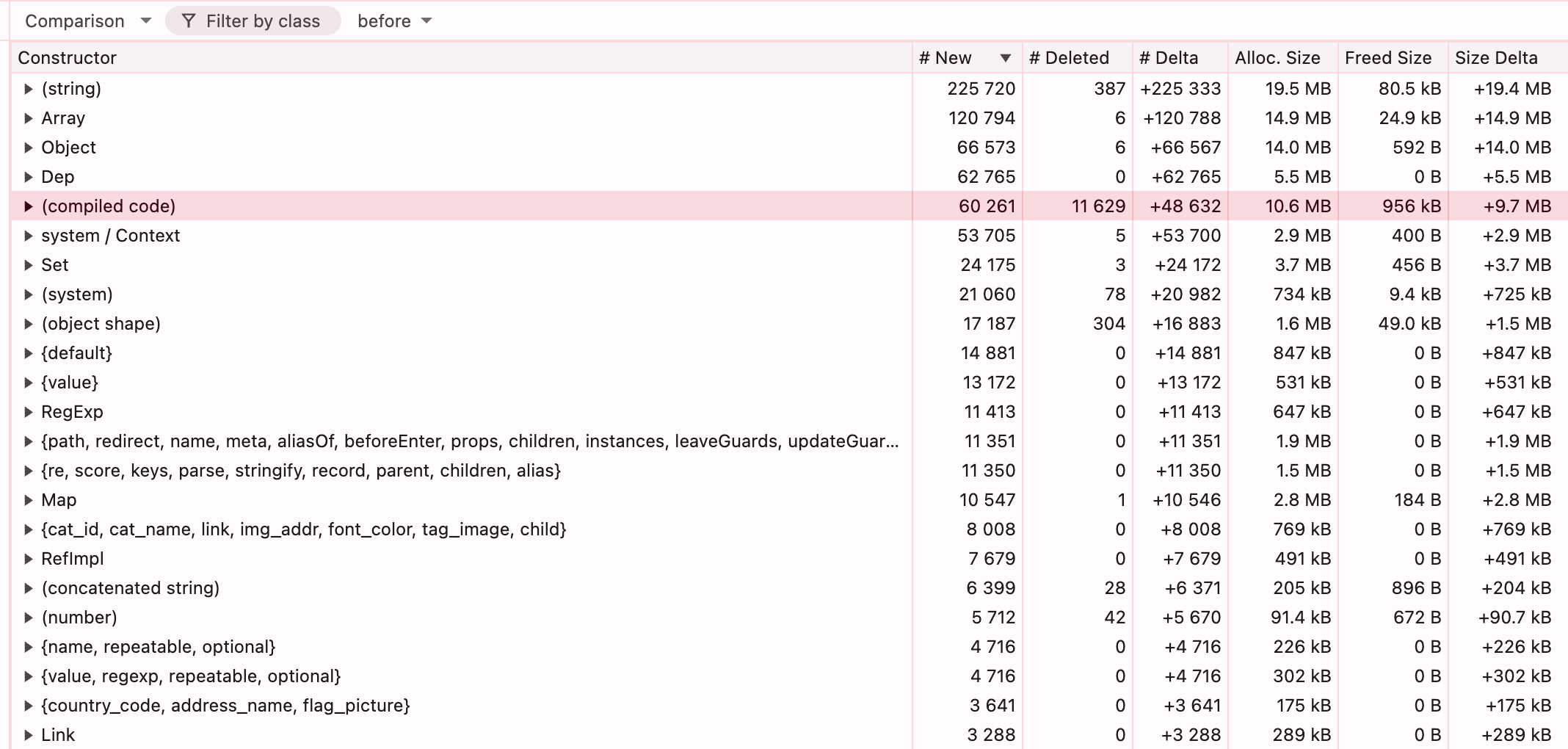Select the RefImpl row

pyautogui.click(x=72, y=559)
